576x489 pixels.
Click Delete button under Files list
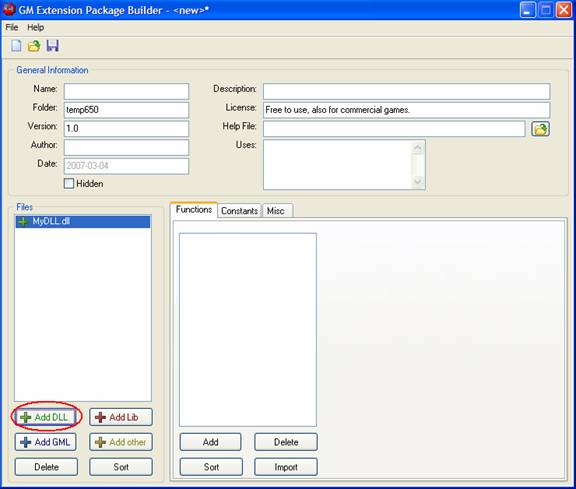pyautogui.click(x=46, y=467)
